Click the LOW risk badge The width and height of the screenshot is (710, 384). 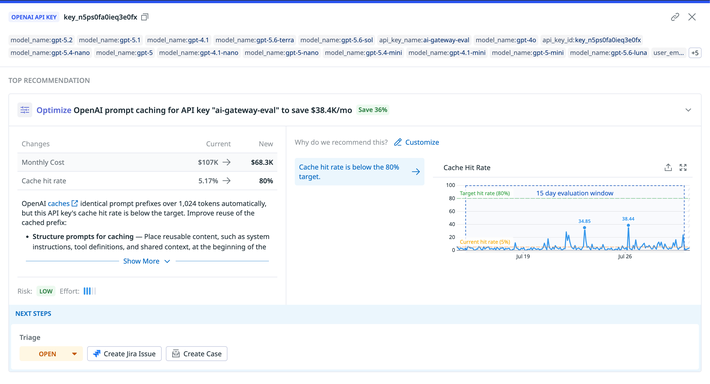click(x=46, y=291)
